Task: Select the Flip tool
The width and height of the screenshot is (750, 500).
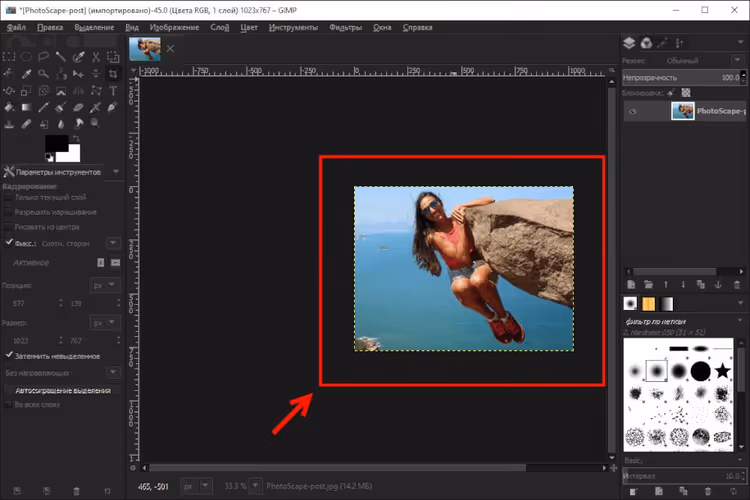Action: coord(78,90)
